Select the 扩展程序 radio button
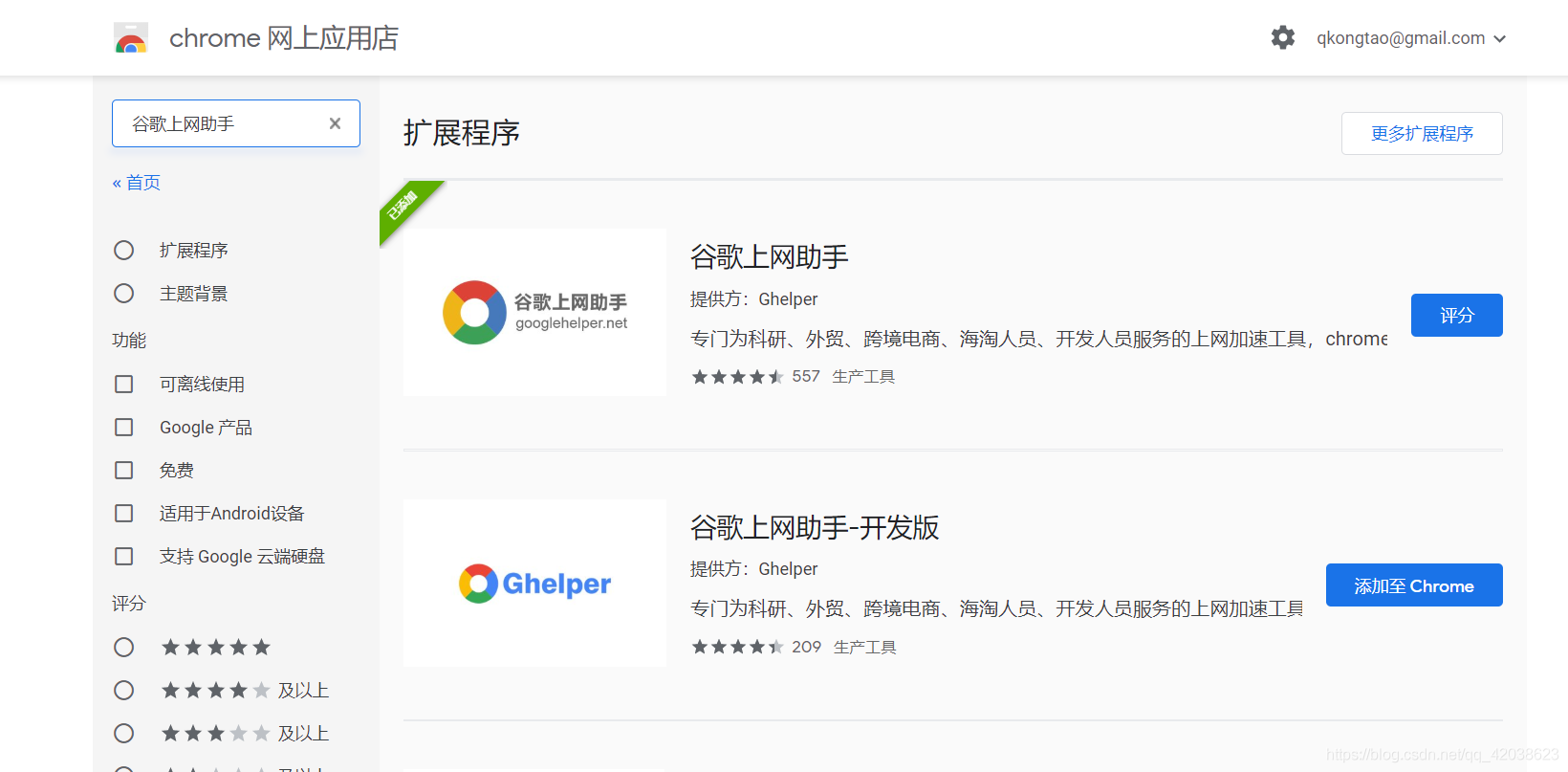 [x=124, y=251]
